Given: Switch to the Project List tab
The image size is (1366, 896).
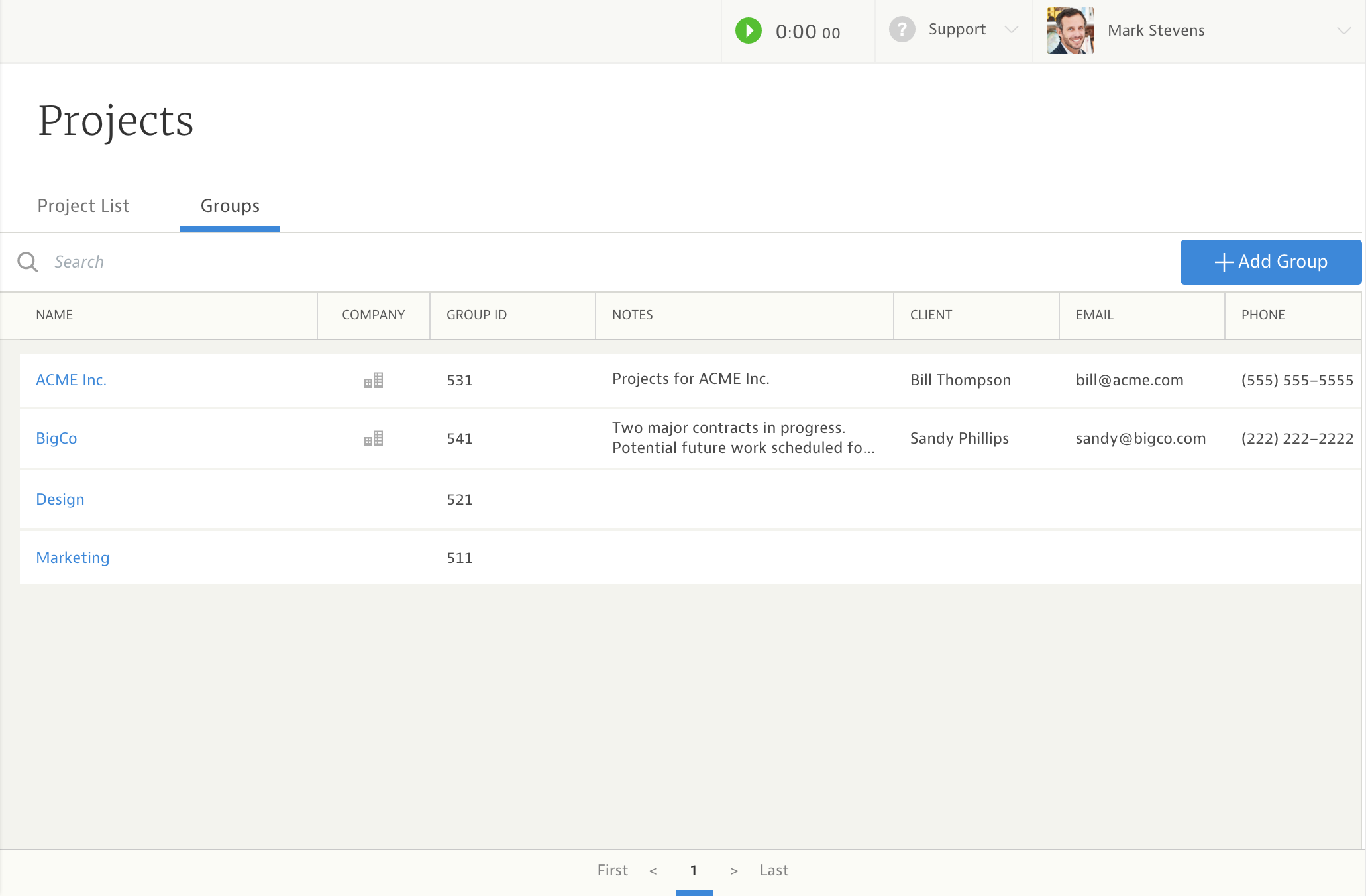Looking at the screenshot, I should click(x=83, y=206).
